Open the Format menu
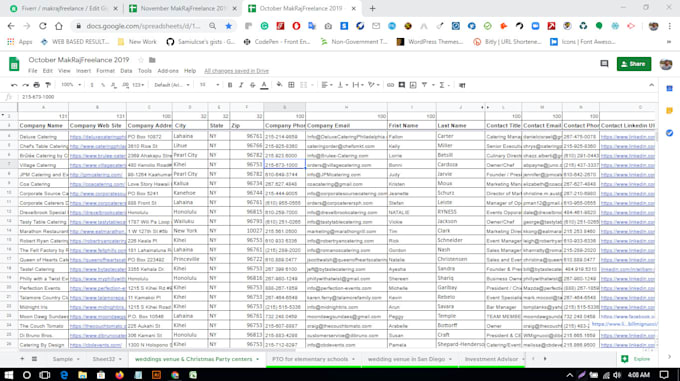The image size is (680, 381). pyautogui.click(x=105, y=71)
